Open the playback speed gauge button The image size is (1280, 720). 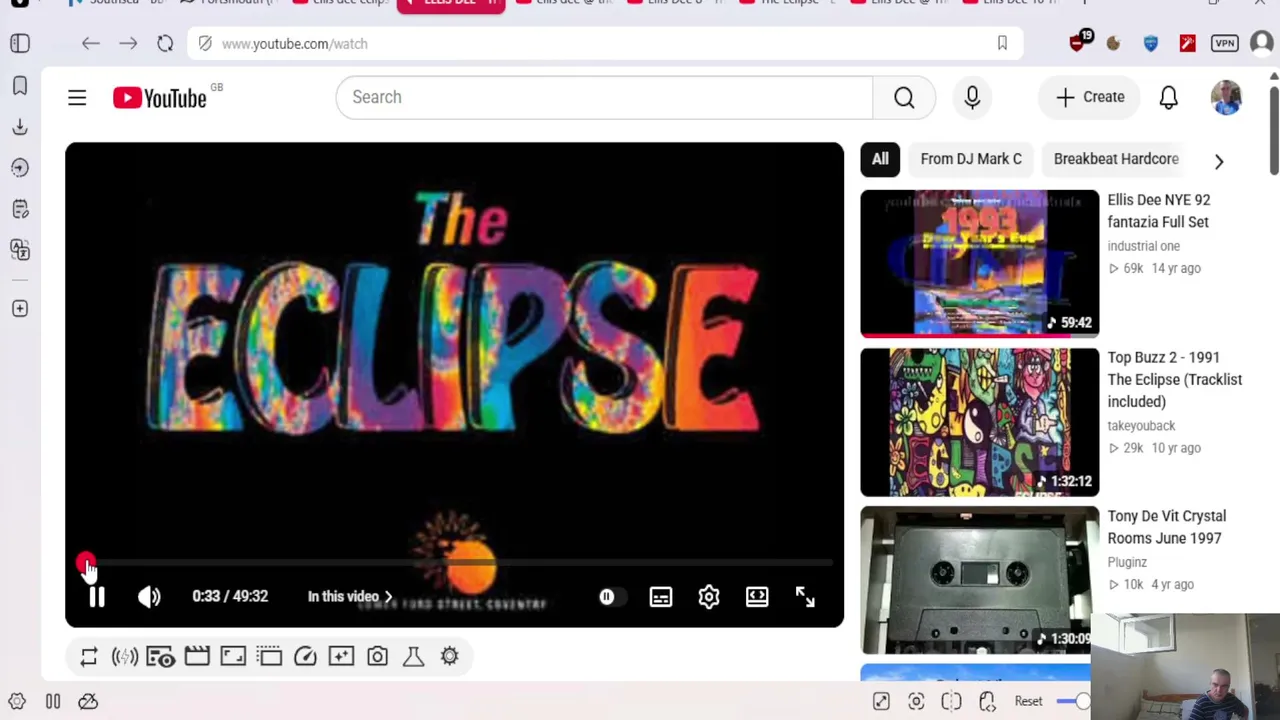point(305,656)
